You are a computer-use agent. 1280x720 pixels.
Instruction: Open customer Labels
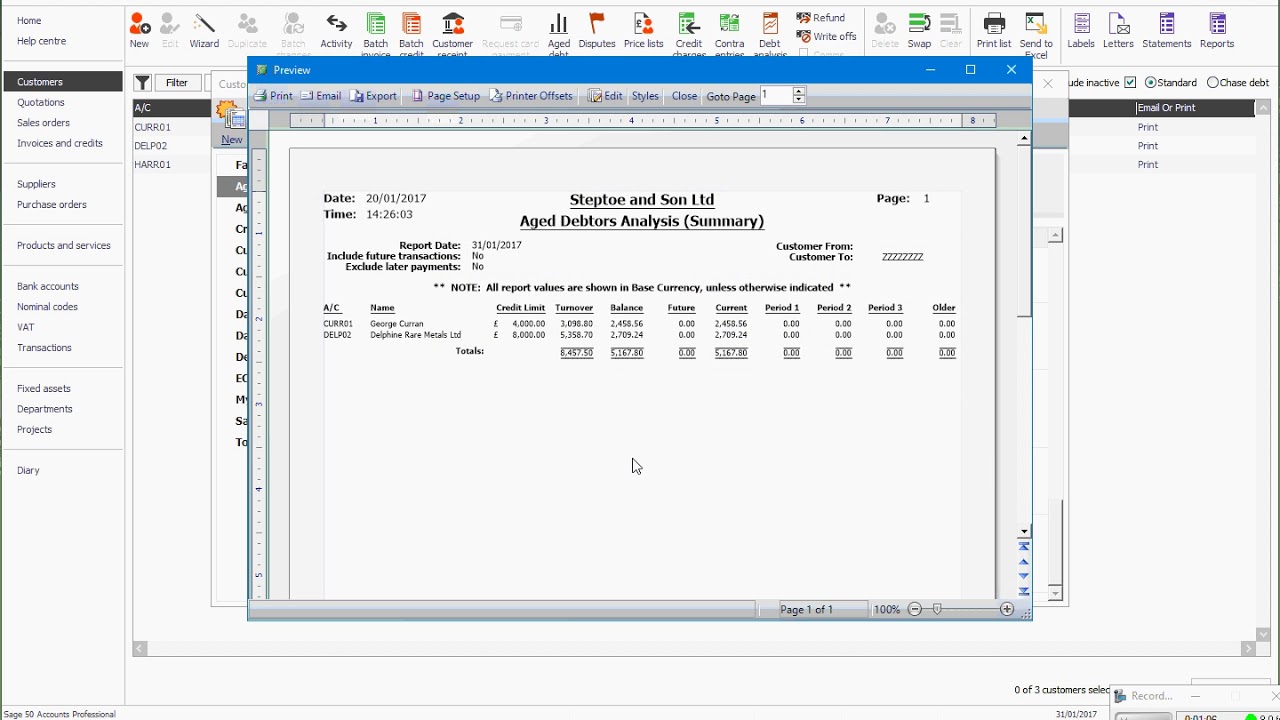[1081, 30]
